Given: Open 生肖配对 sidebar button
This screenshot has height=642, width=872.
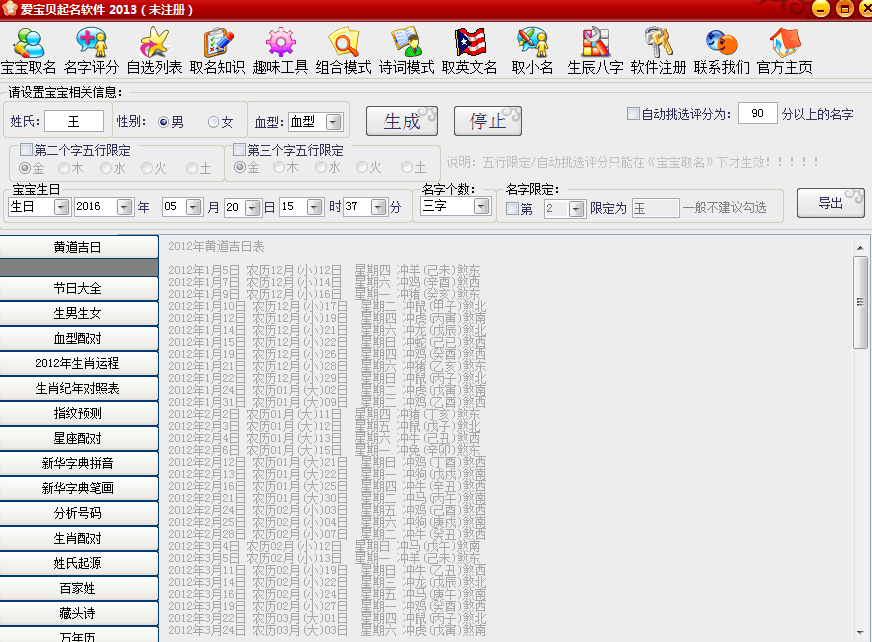Looking at the screenshot, I should [79, 539].
